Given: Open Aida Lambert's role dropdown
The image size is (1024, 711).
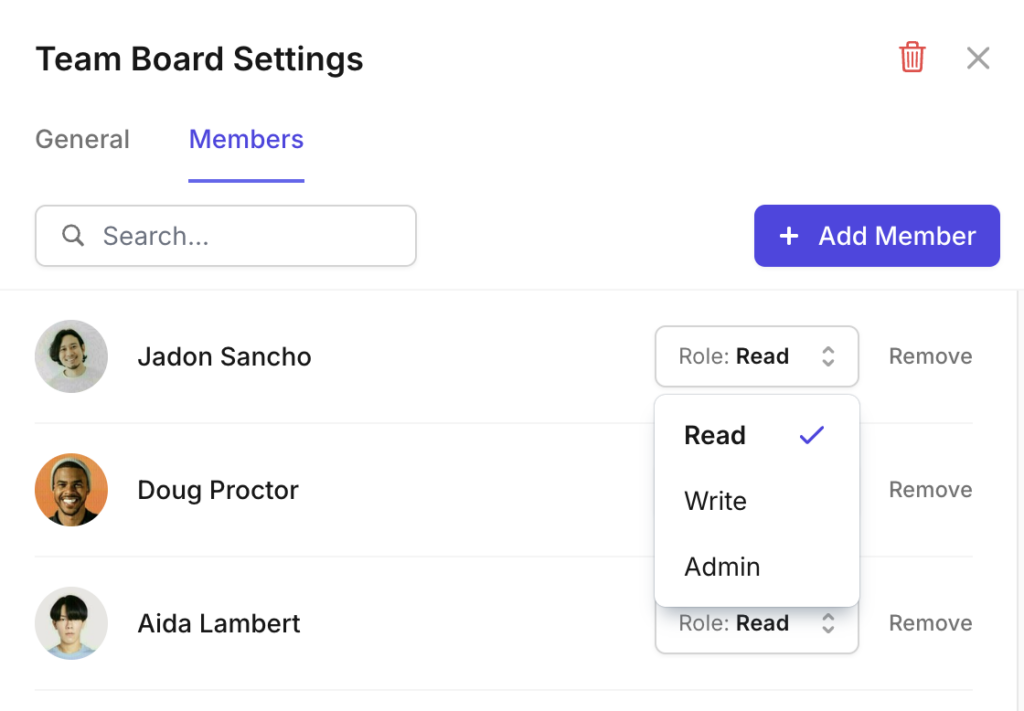Looking at the screenshot, I should 756,629.
